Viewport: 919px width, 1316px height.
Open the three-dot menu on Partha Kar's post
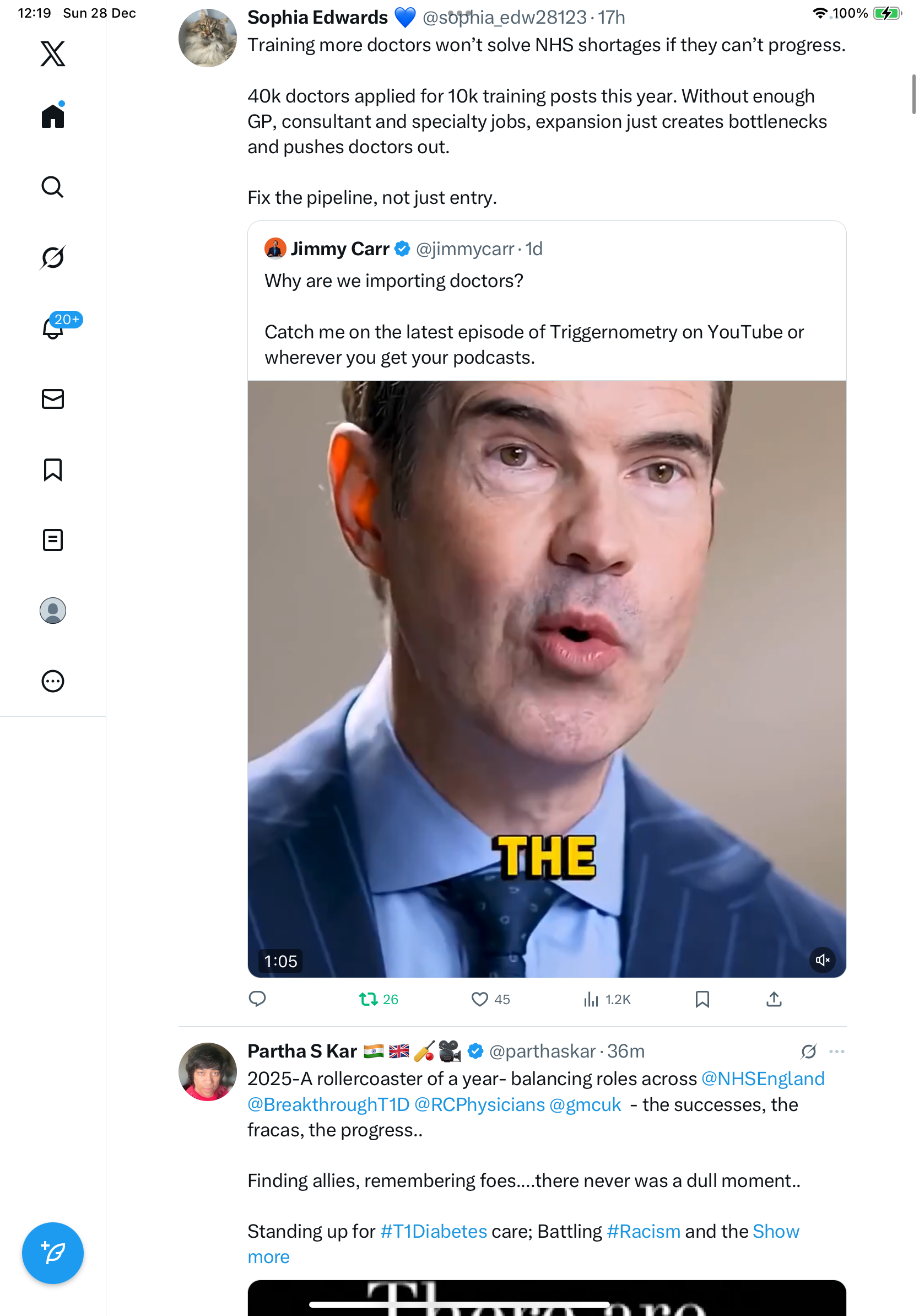point(836,1052)
